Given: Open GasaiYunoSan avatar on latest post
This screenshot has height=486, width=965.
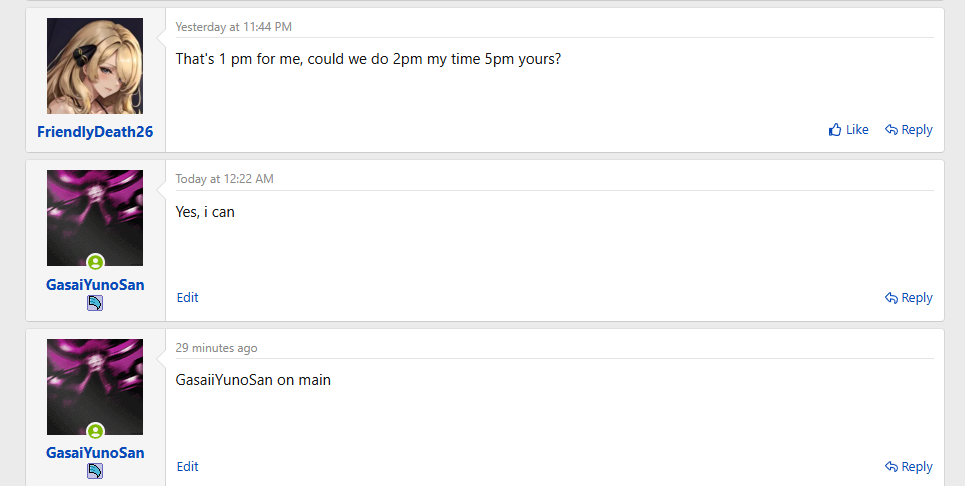Looking at the screenshot, I should pos(95,387).
